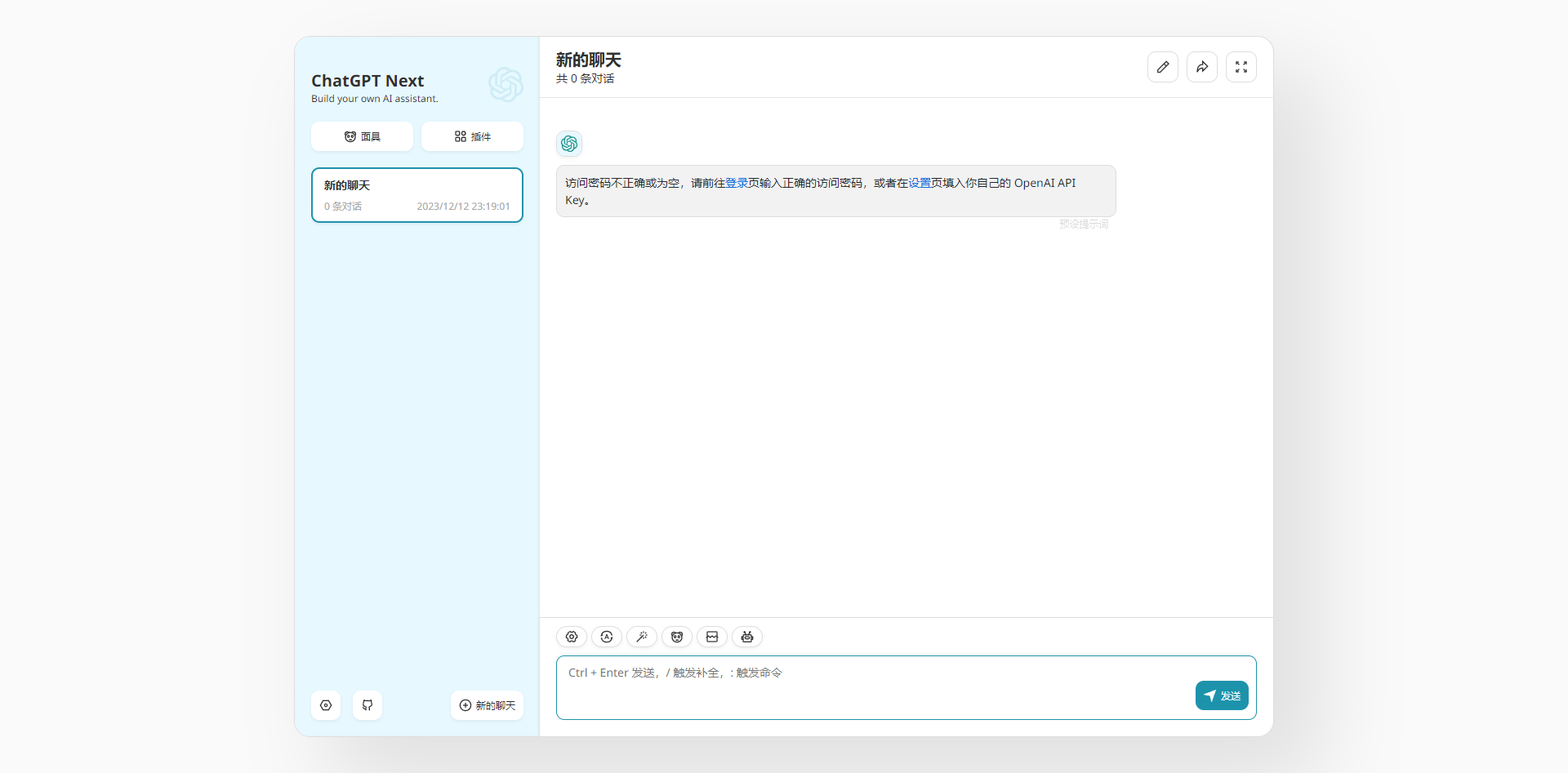
Task: Choose model with the robot icon
Action: tap(747, 637)
